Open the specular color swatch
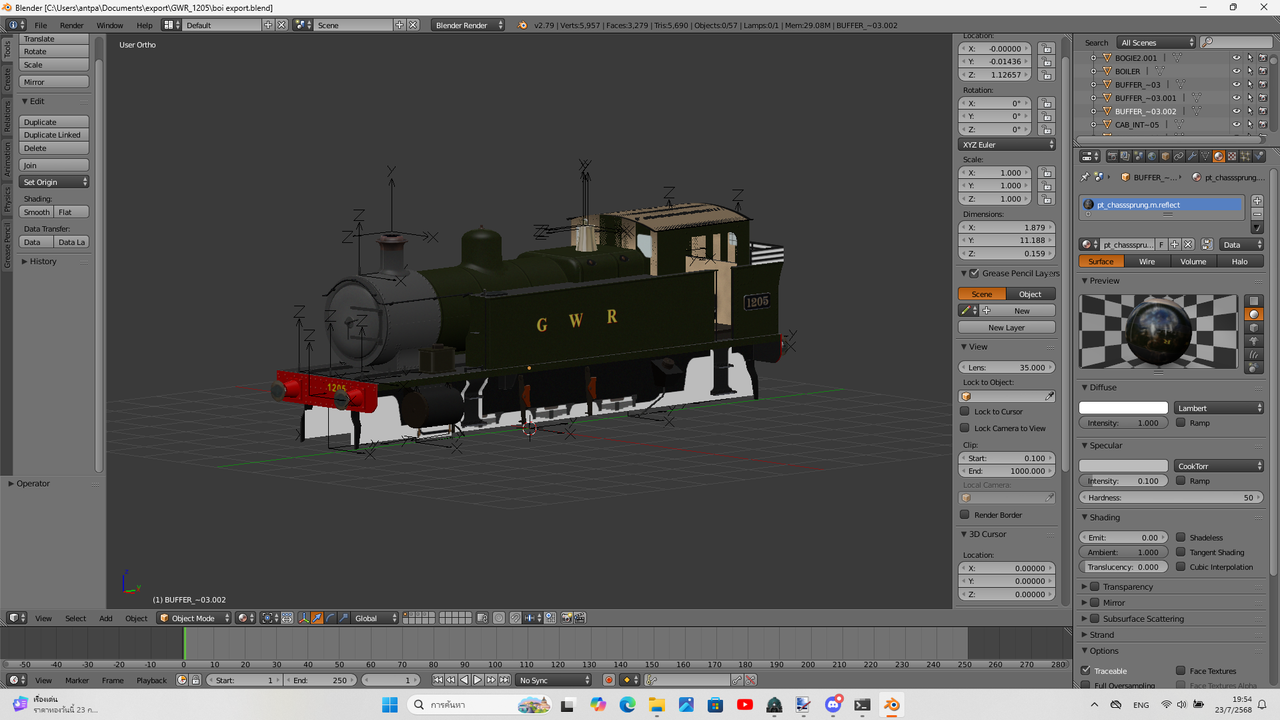The height and width of the screenshot is (720, 1280). point(1123,466)
